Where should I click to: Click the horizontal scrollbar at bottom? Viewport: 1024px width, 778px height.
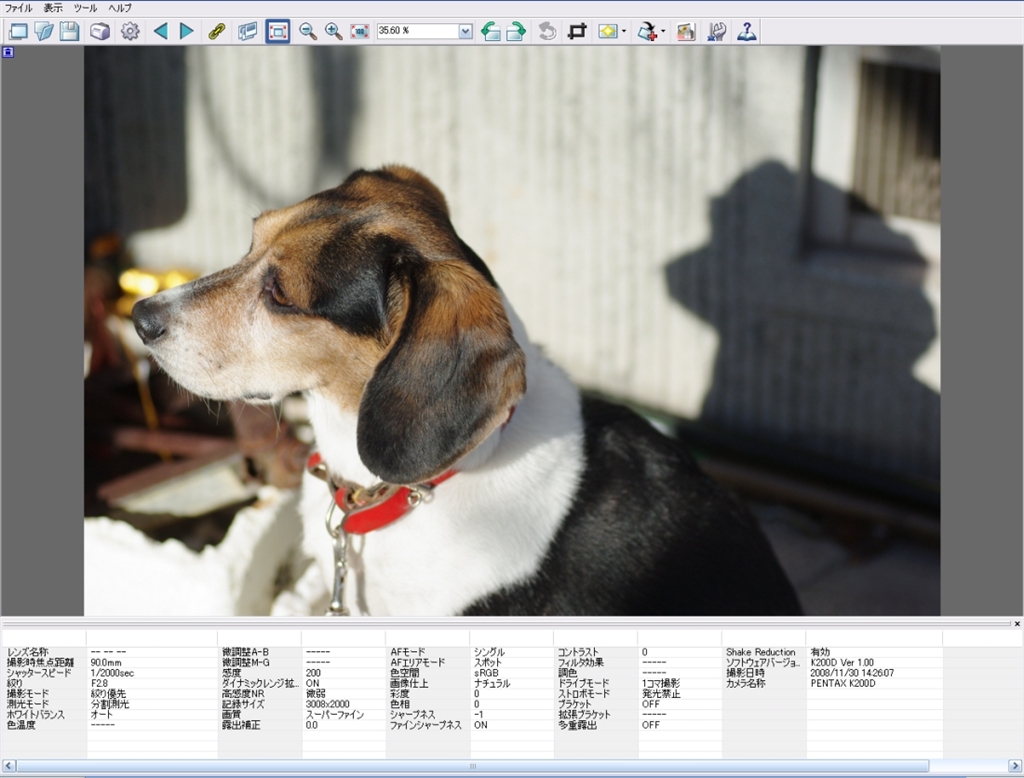[472, 766]
